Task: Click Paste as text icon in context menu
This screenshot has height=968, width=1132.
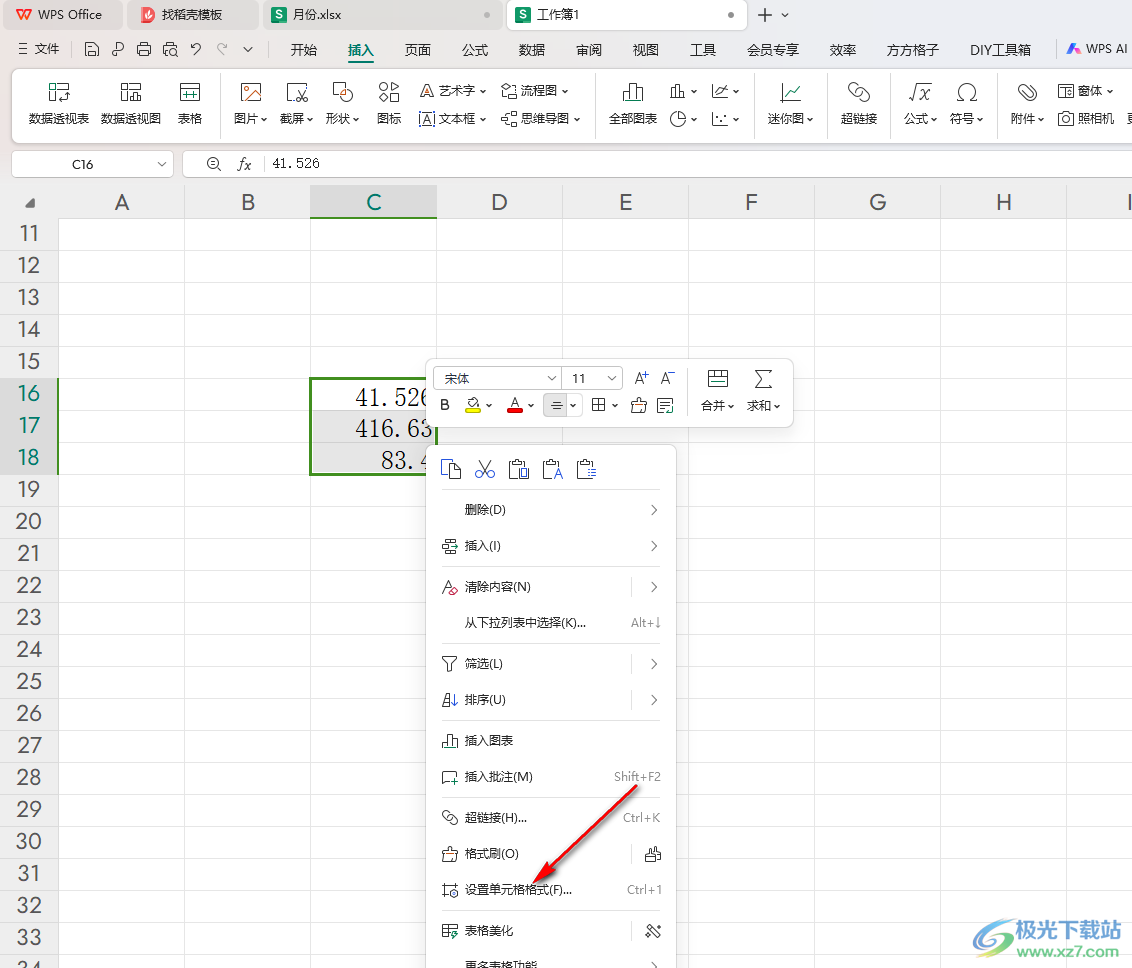Action: 552,470
